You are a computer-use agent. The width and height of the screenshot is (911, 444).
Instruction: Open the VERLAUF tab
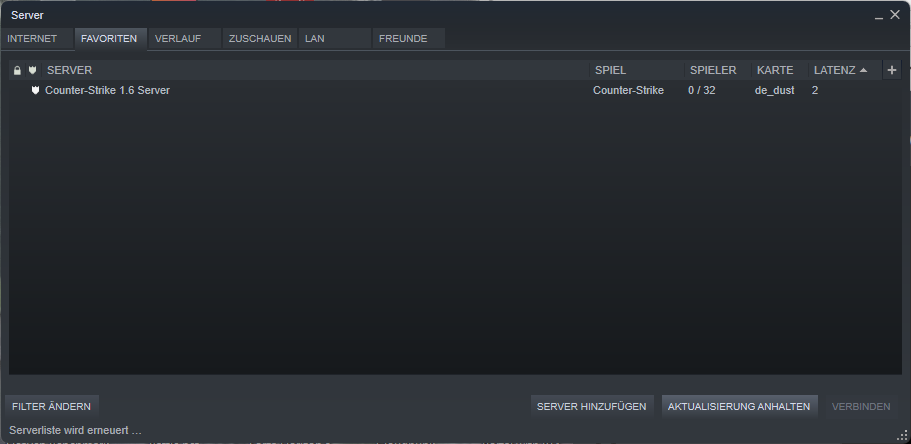[x=185, y=38]
